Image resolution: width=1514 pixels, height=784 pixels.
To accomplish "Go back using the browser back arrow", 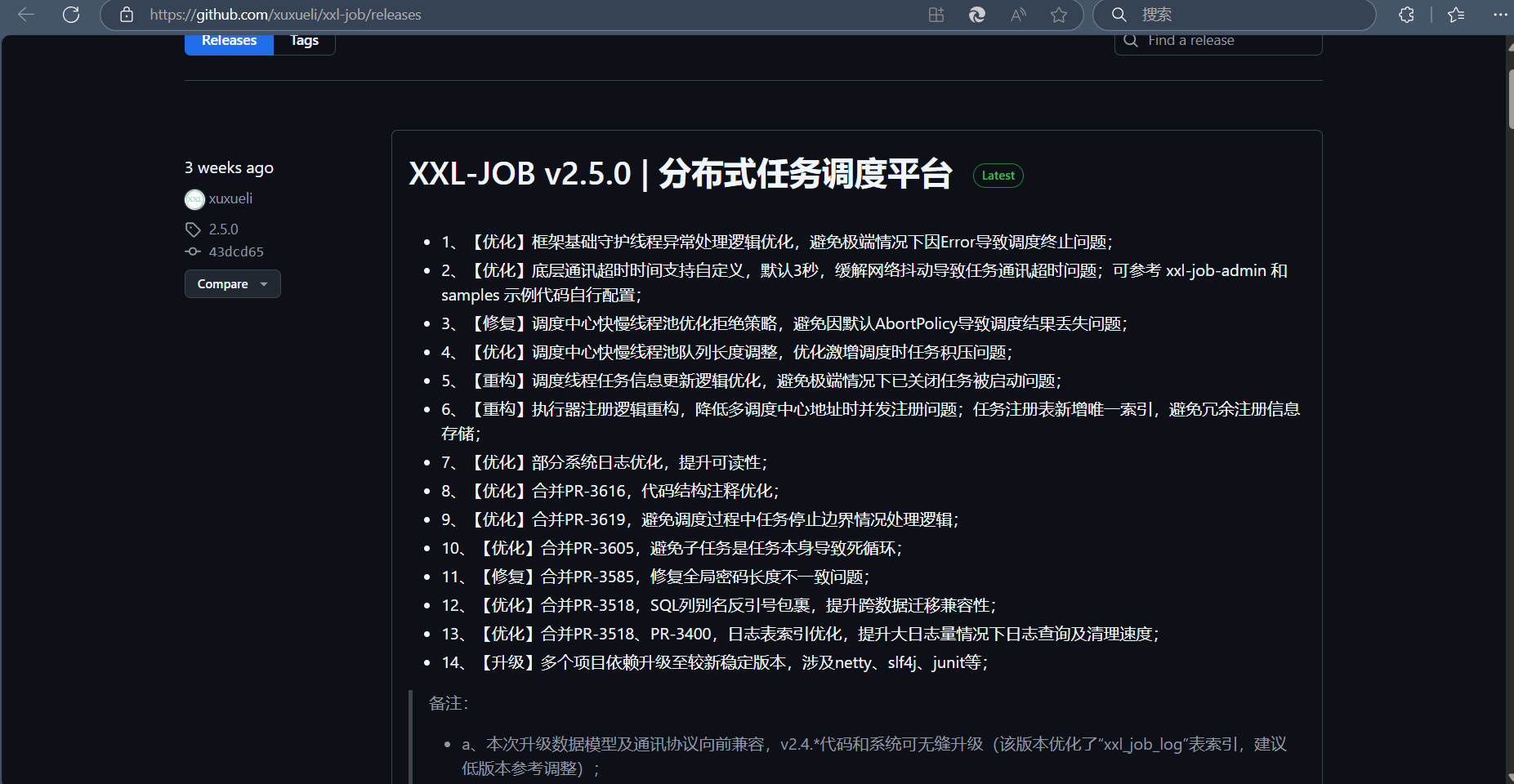I will click(x=26, y=15).
